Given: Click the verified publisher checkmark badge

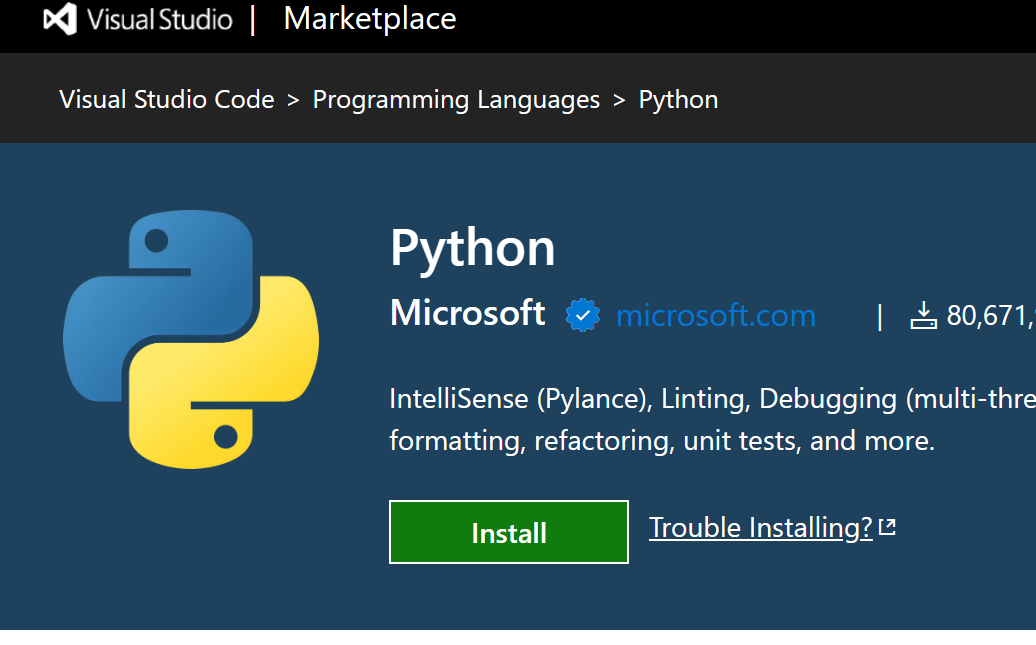Looking at the screenshot, I should pos(581,314).
